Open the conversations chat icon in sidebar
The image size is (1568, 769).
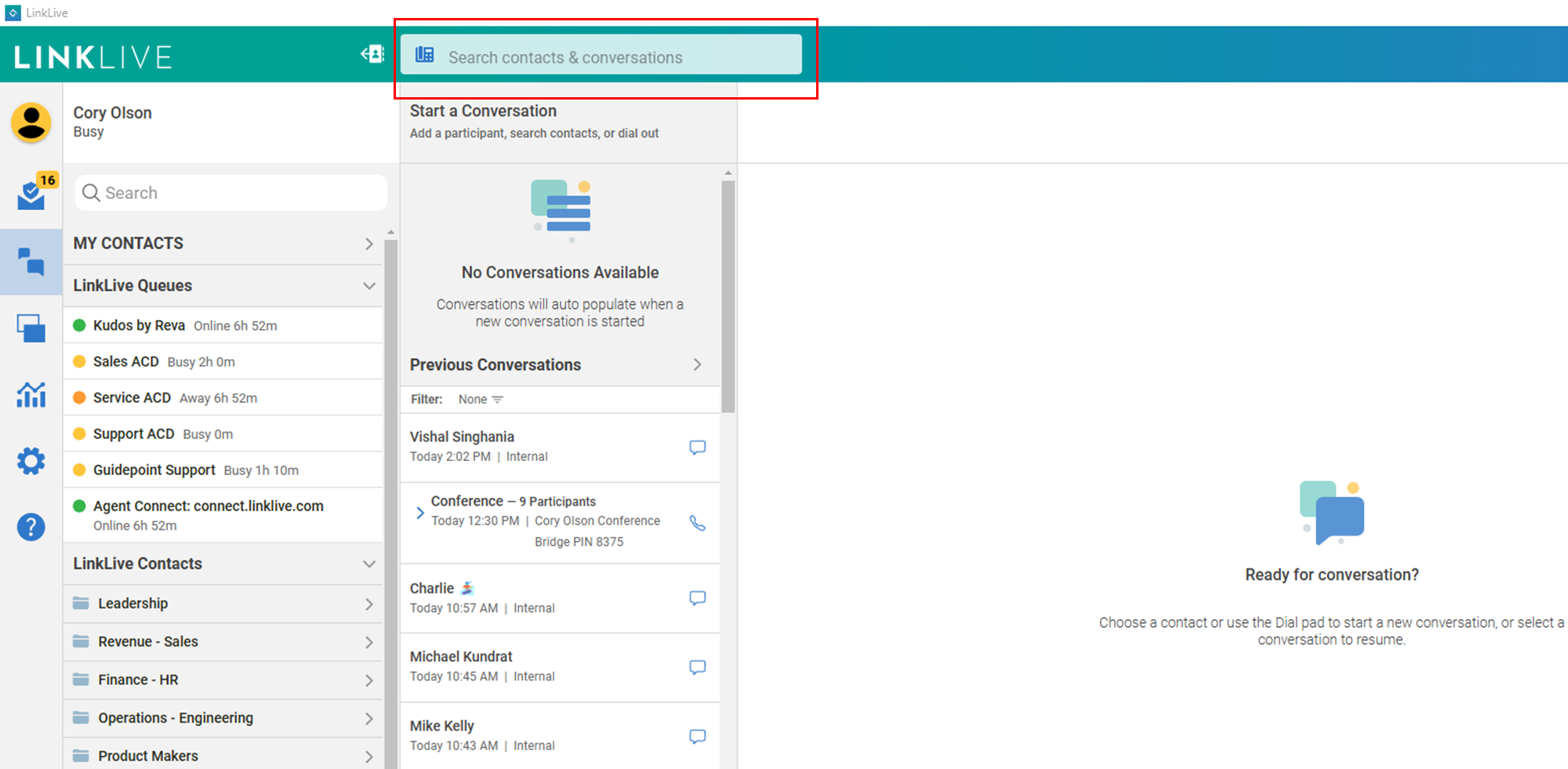click(x=31, y=261)
